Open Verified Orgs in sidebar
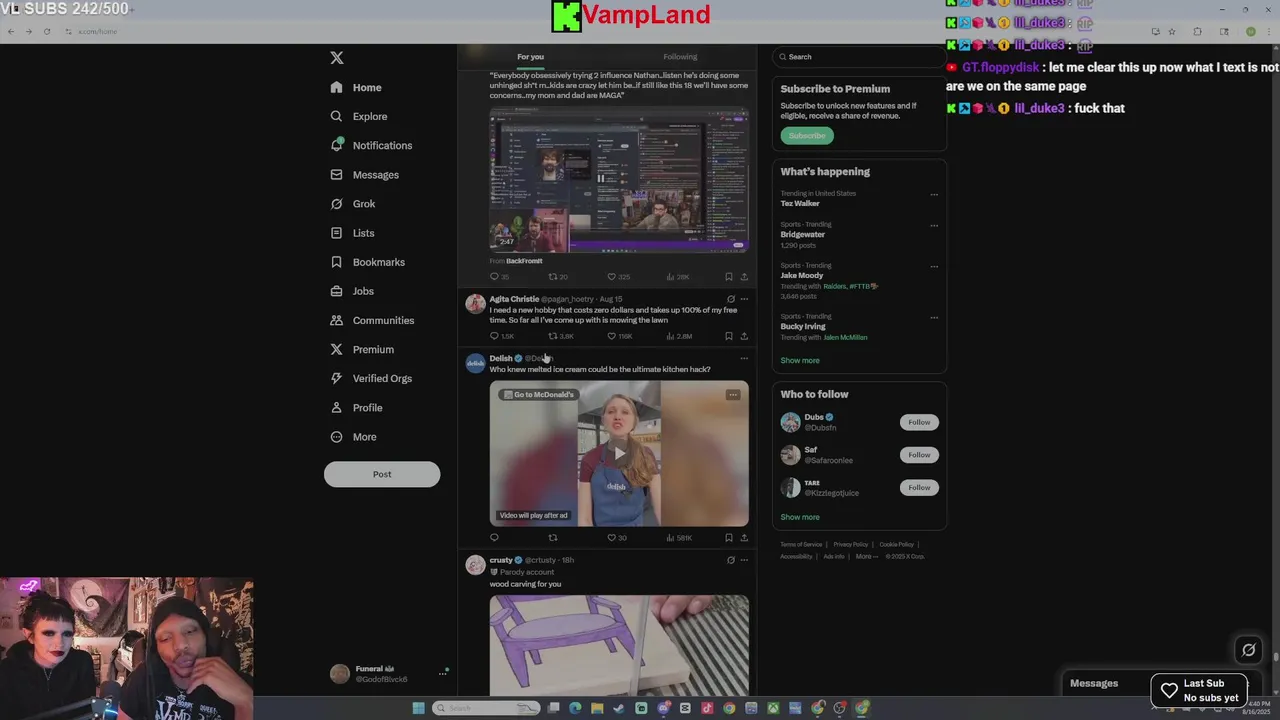 coord(371,378)
